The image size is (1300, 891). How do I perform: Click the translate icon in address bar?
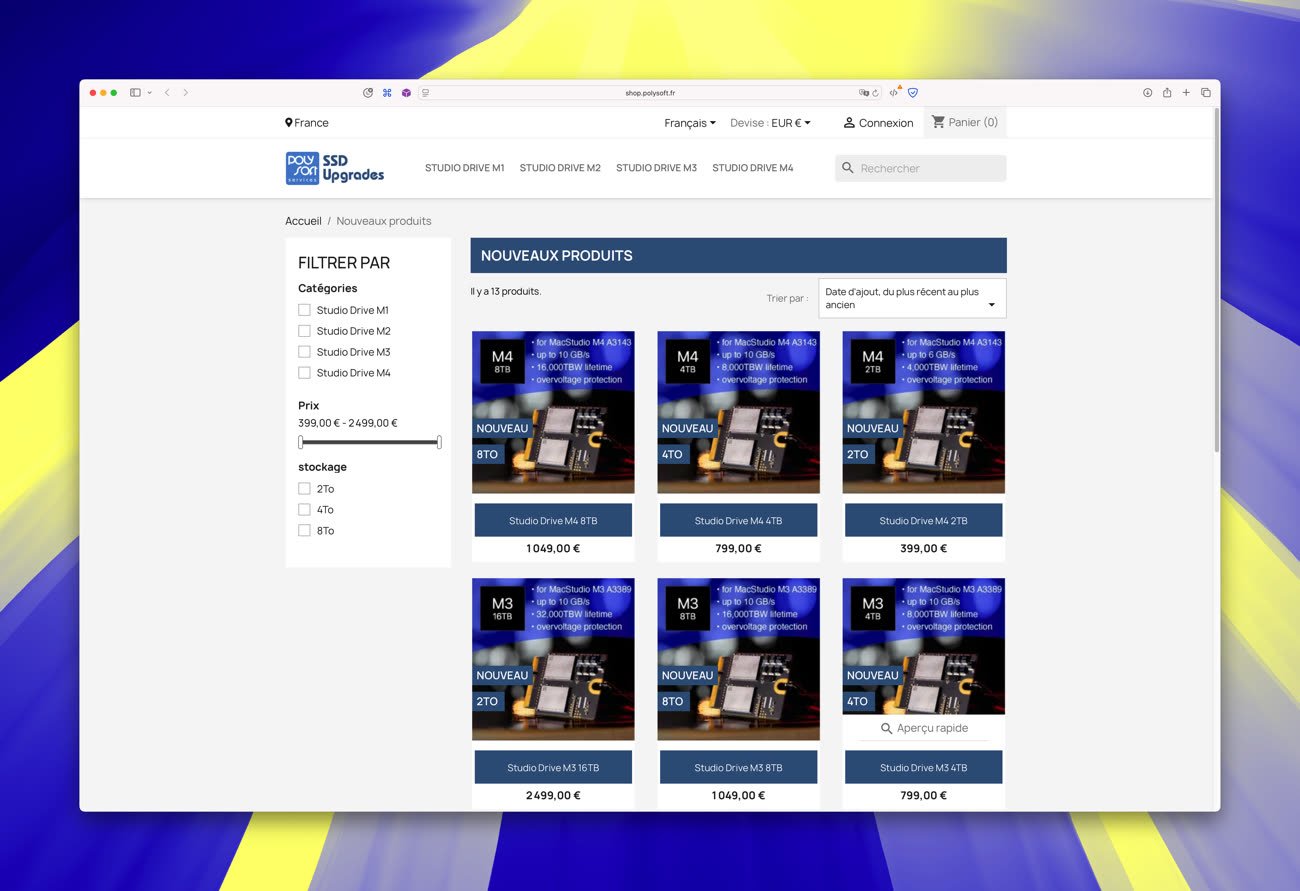[864, 93]
